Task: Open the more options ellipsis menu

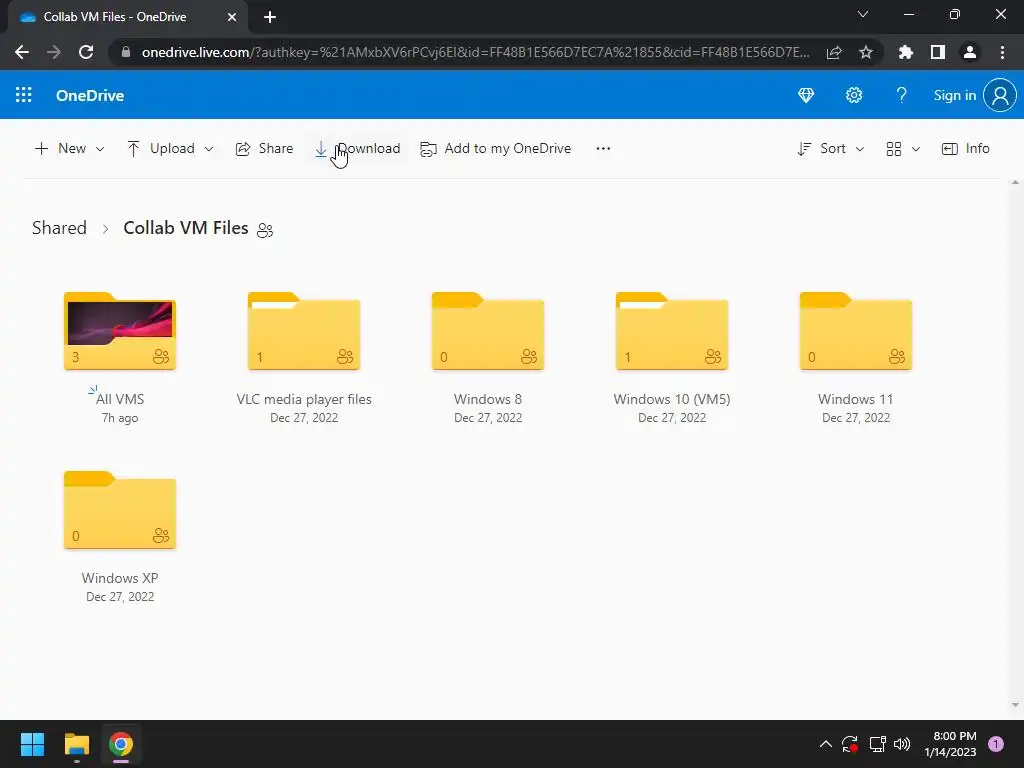Action: click(603, 148)
